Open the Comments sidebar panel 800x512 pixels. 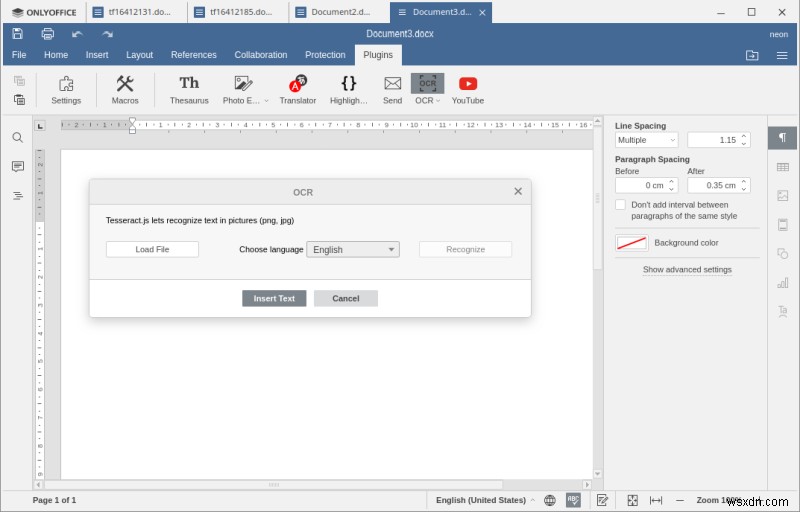pos(18,166)
